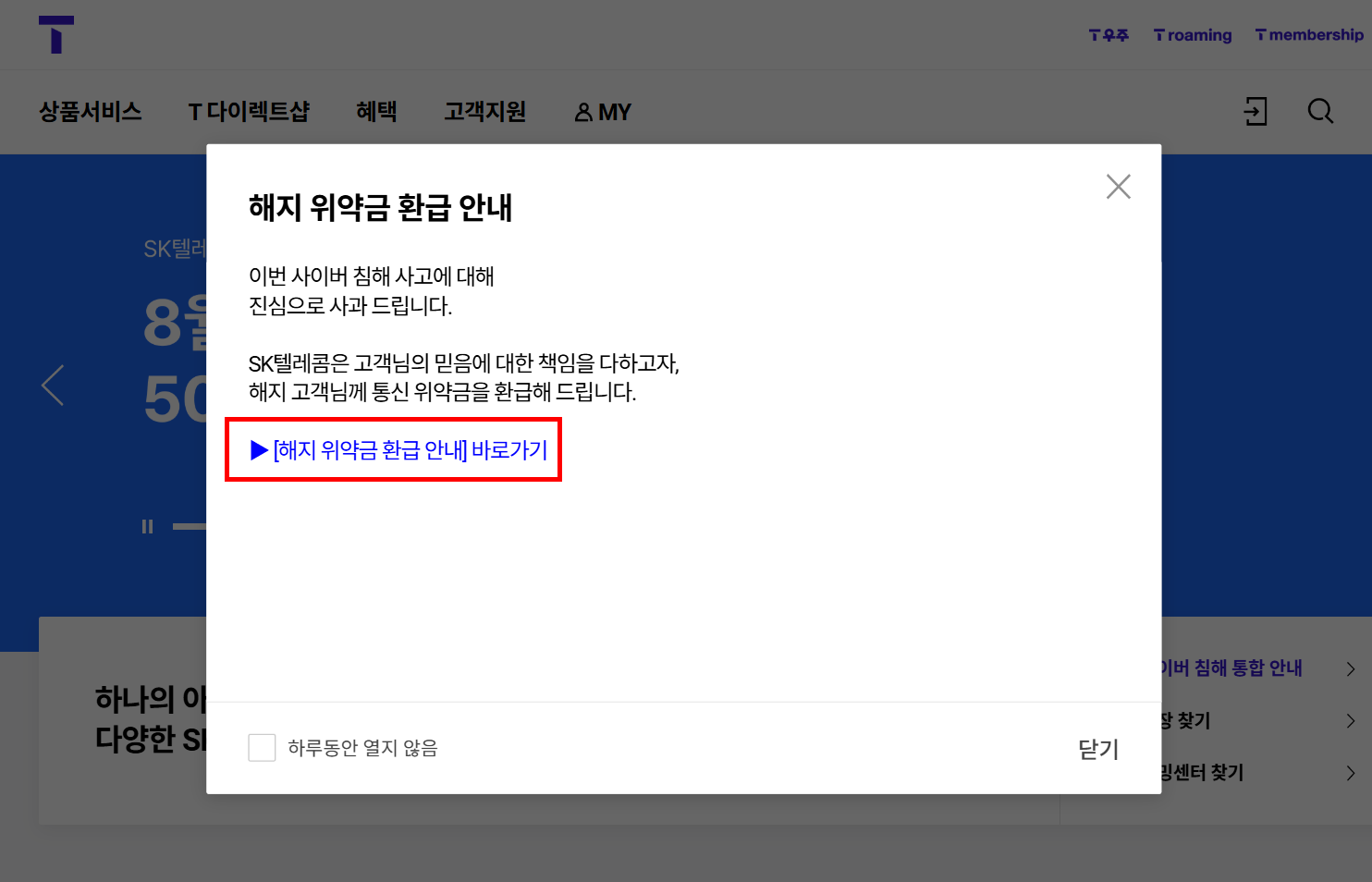Viewport: 1372px width, 882px height.
Task: Open the 센터 찾기 link
Action: (1203, 772)
